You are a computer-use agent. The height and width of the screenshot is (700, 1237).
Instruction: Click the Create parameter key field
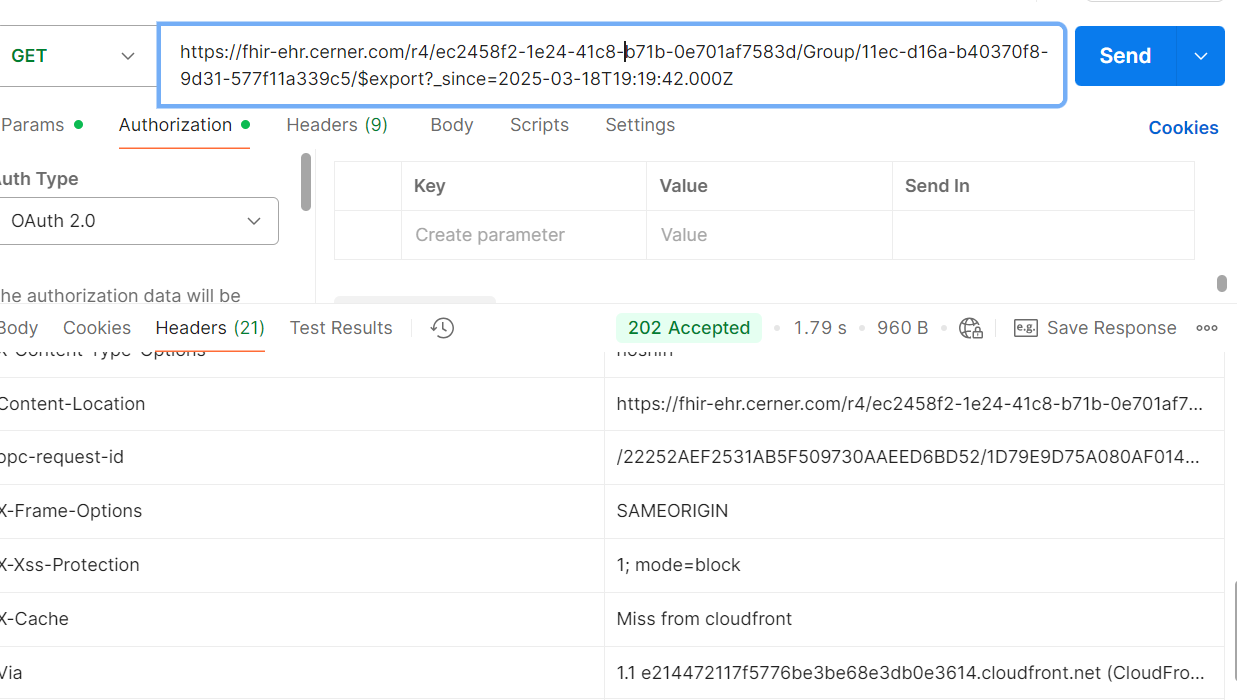coord(523,235)
